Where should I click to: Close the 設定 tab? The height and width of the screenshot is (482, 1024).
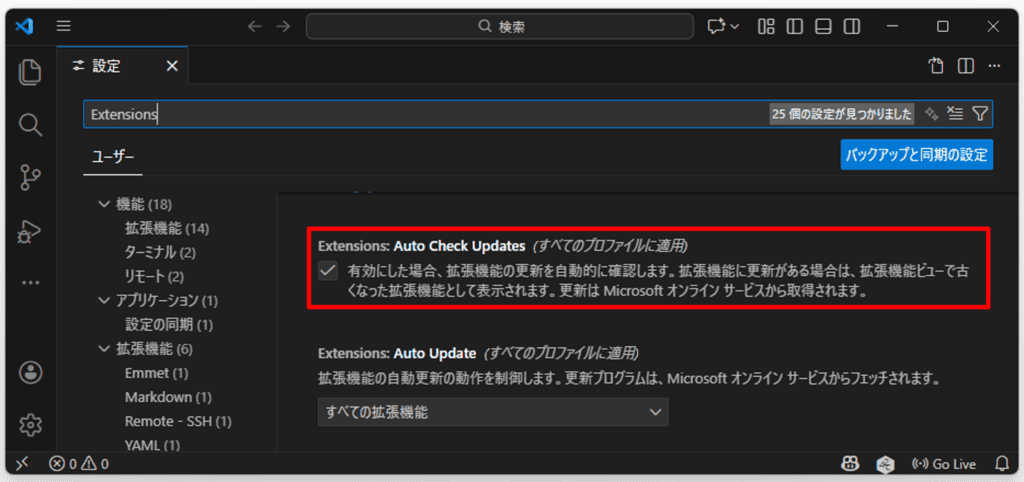[172, 66]
